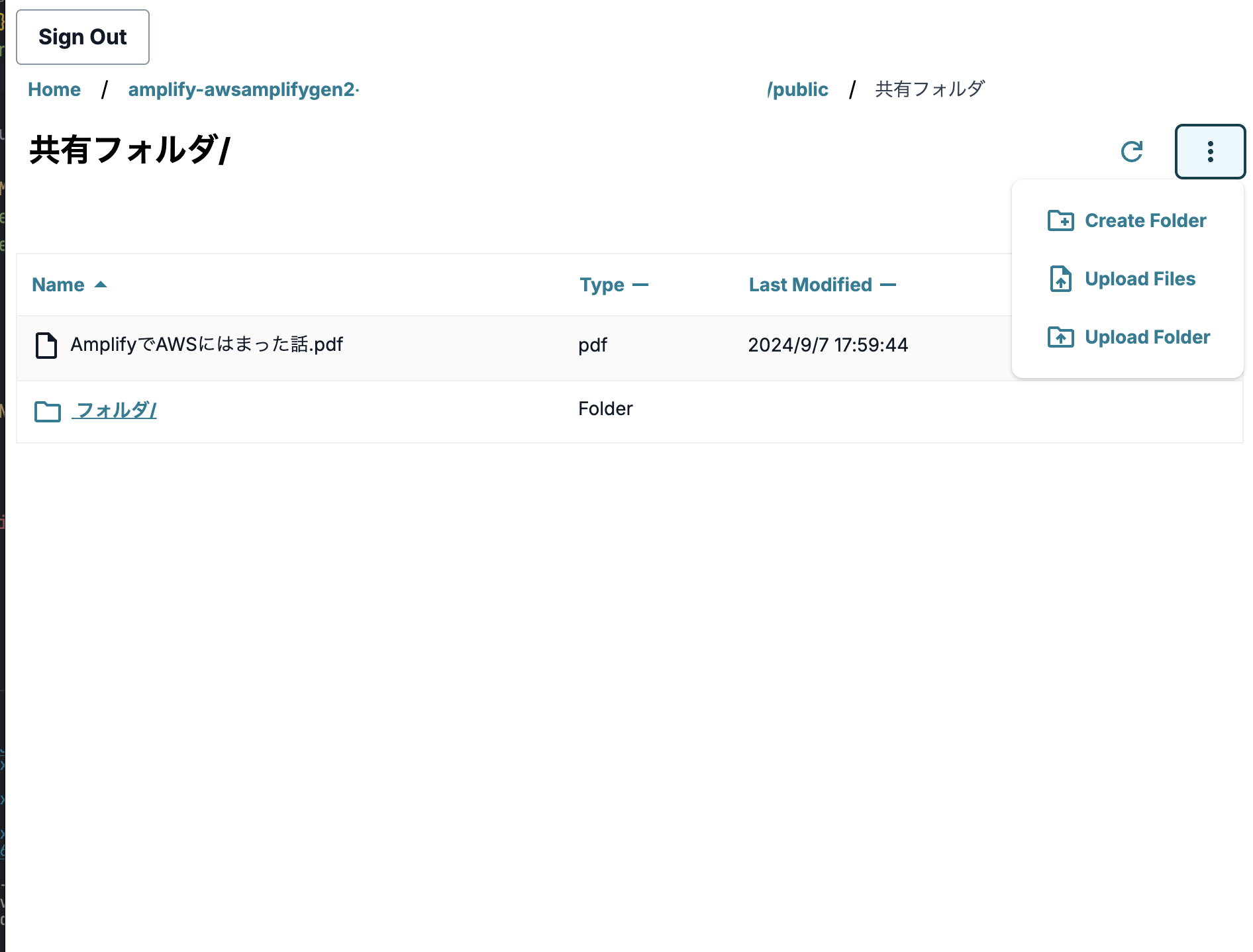Viewport: 1253px width, 952px height.
Task: Click the ascending sort arrow on Name column
Action: (101, 284)
